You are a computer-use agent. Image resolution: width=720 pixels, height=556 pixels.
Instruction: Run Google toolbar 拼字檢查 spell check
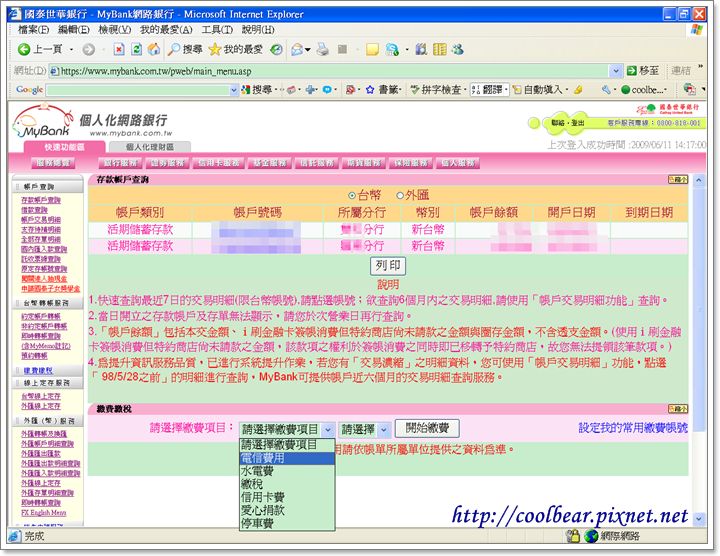tap(435, 90)
